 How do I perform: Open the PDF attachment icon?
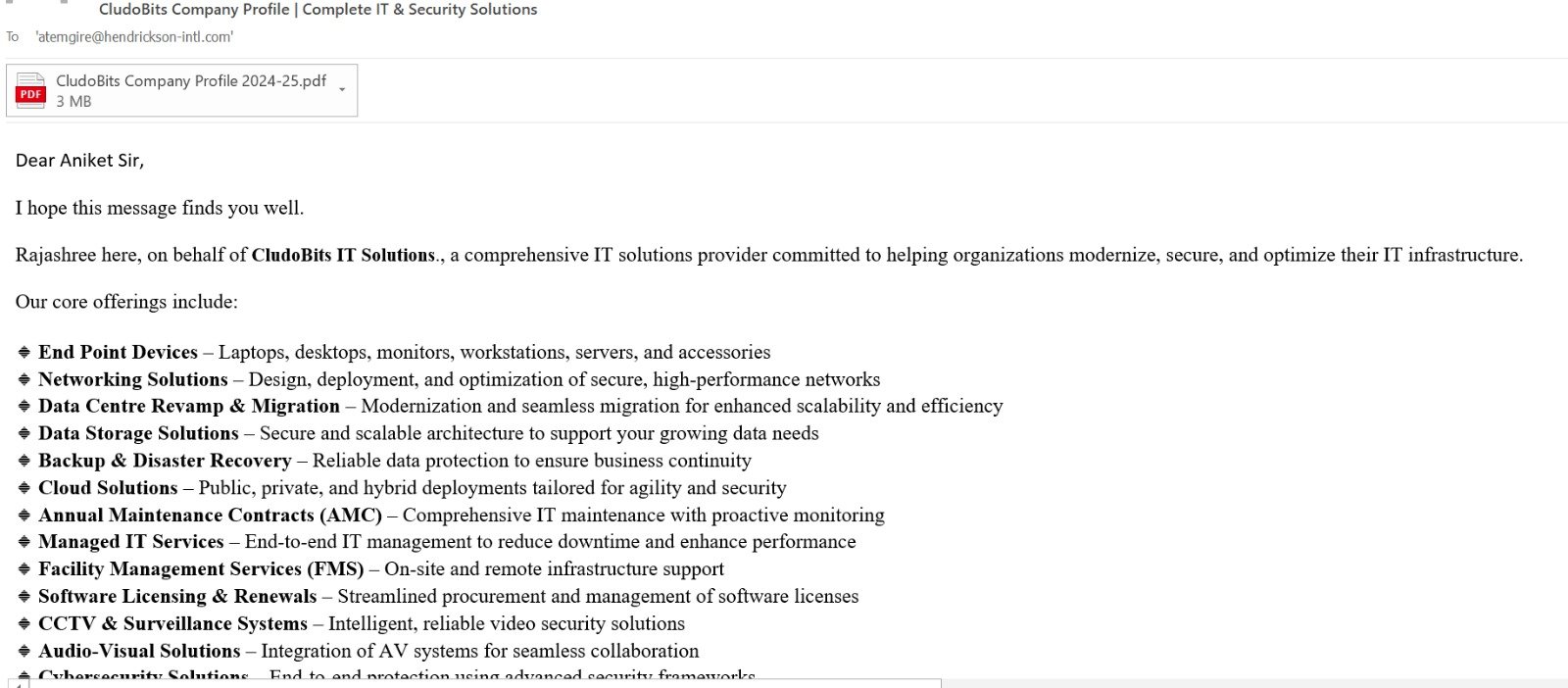tap(30, 90)
